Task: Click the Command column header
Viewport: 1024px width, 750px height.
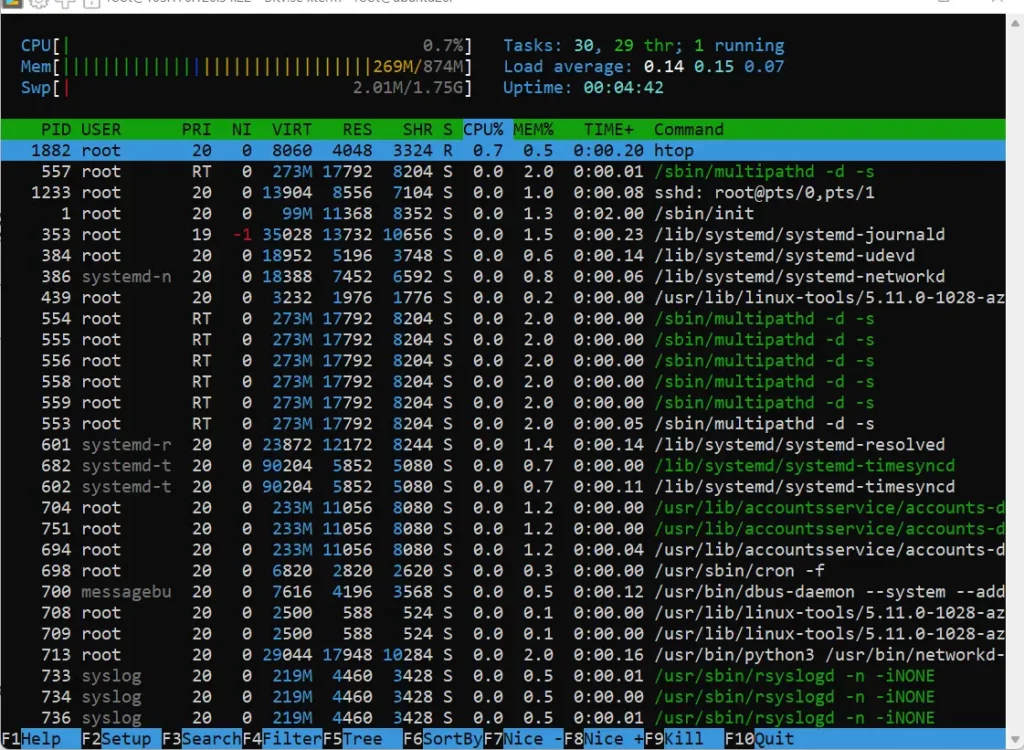Action: point(689,129)
